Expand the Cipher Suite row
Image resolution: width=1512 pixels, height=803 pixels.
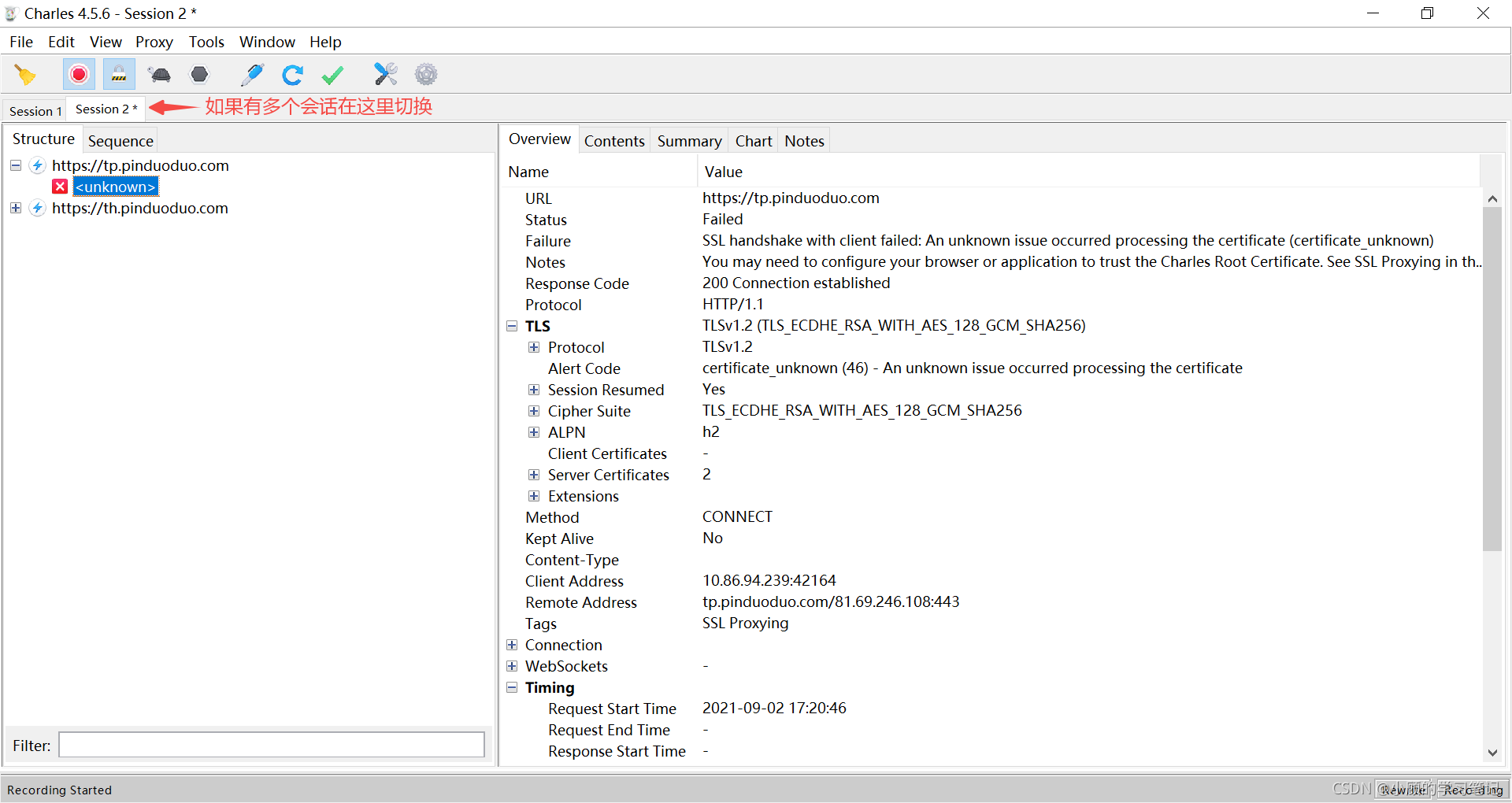[x=534, y=411]
